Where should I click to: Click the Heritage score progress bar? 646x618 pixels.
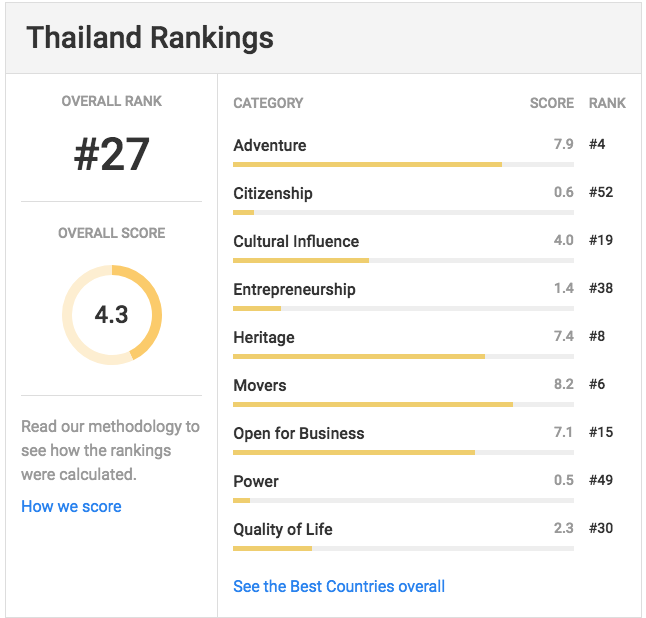click(x=403, y=356)
